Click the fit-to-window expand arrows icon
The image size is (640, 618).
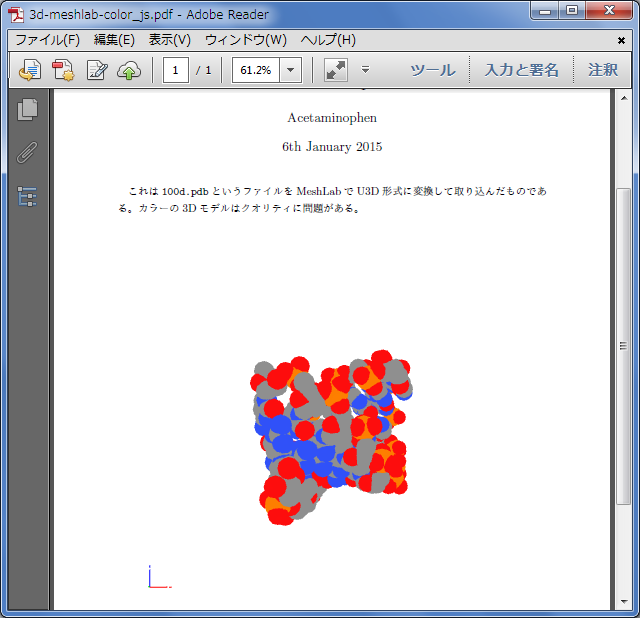[336, 70]
